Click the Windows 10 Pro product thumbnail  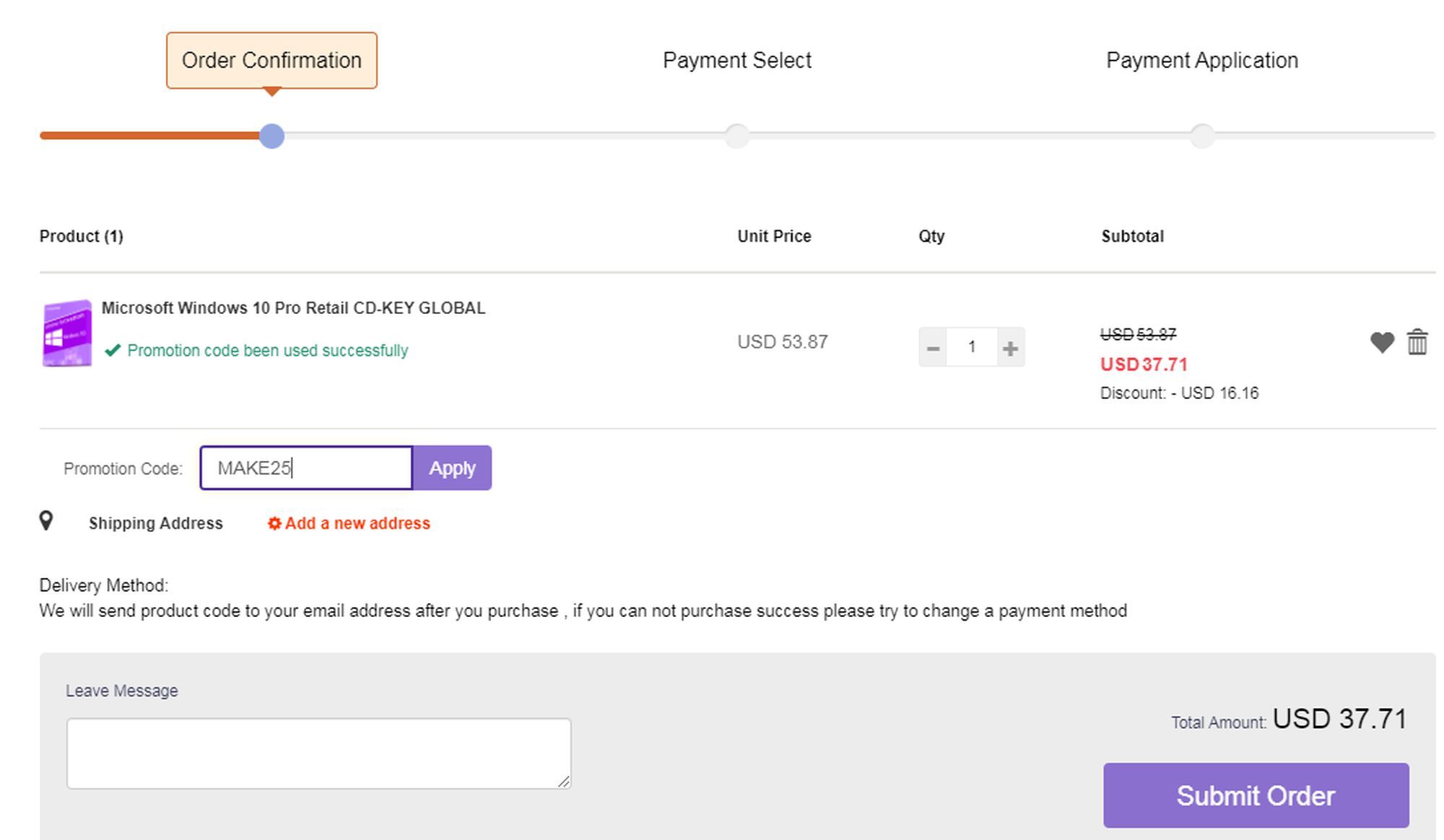(67, 333)
